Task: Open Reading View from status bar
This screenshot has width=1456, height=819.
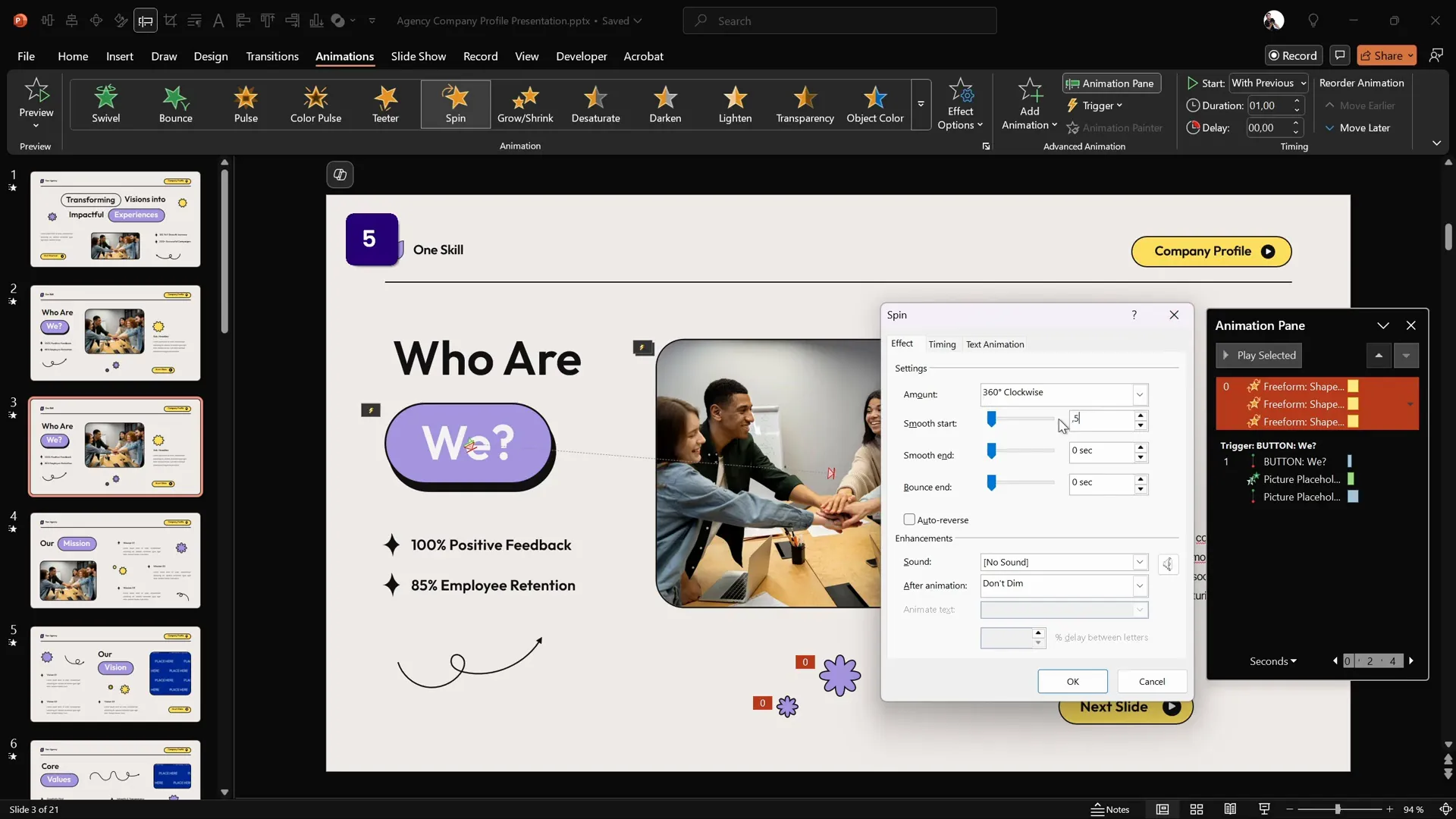Action: point(1230,809)
